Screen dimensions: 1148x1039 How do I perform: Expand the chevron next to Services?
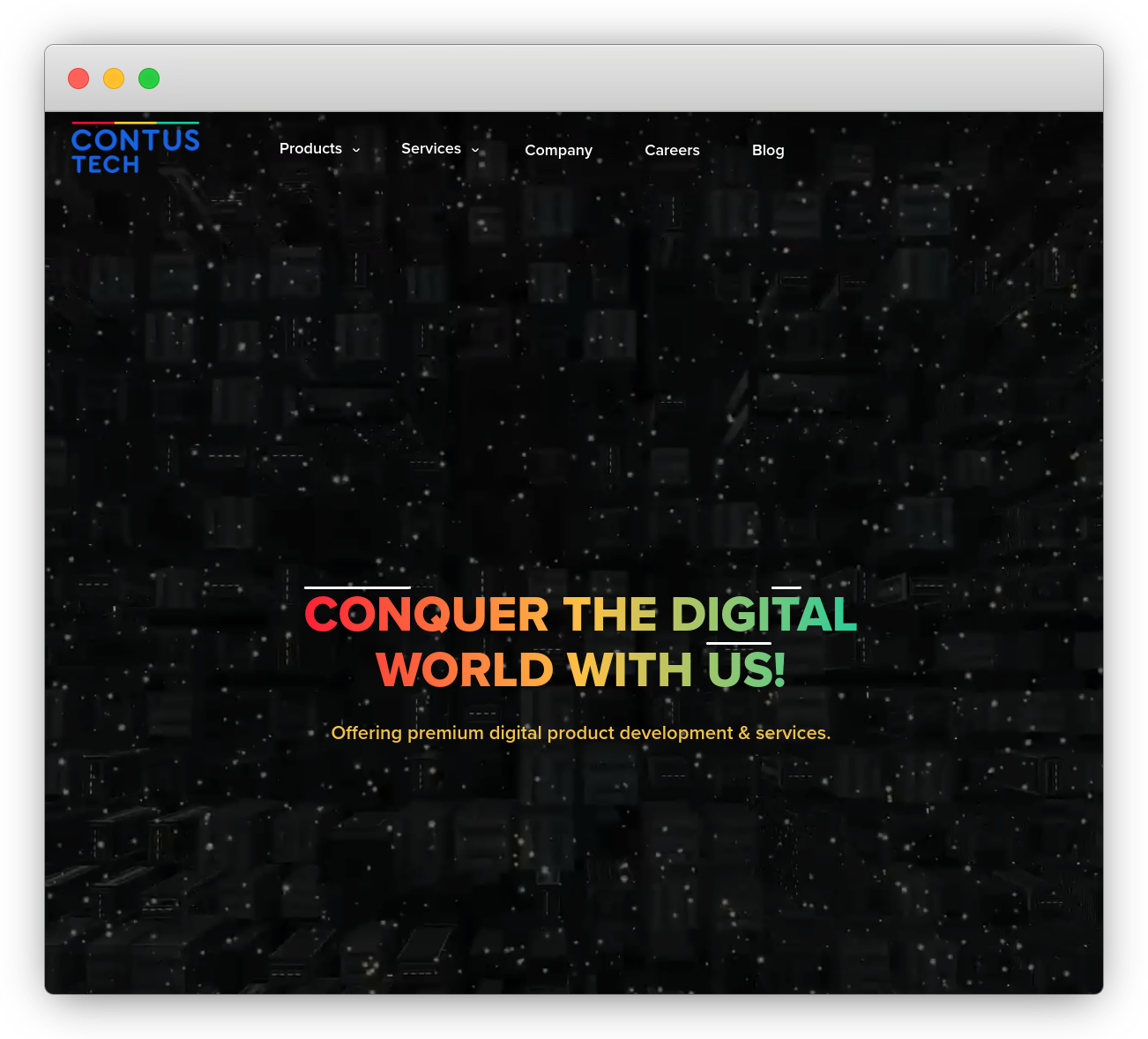pyautogui.click(x=475, y=151)
